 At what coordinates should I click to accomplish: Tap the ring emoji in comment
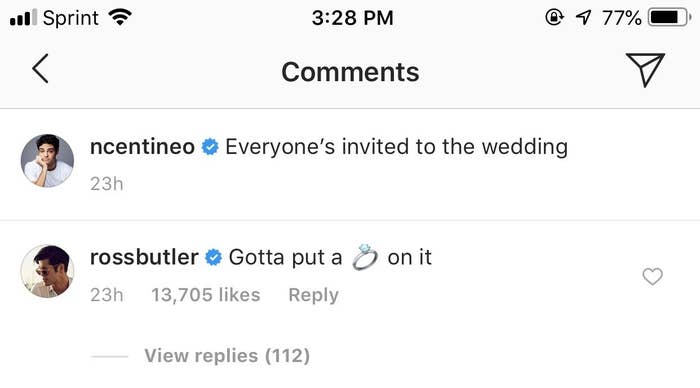coord(365,257)
